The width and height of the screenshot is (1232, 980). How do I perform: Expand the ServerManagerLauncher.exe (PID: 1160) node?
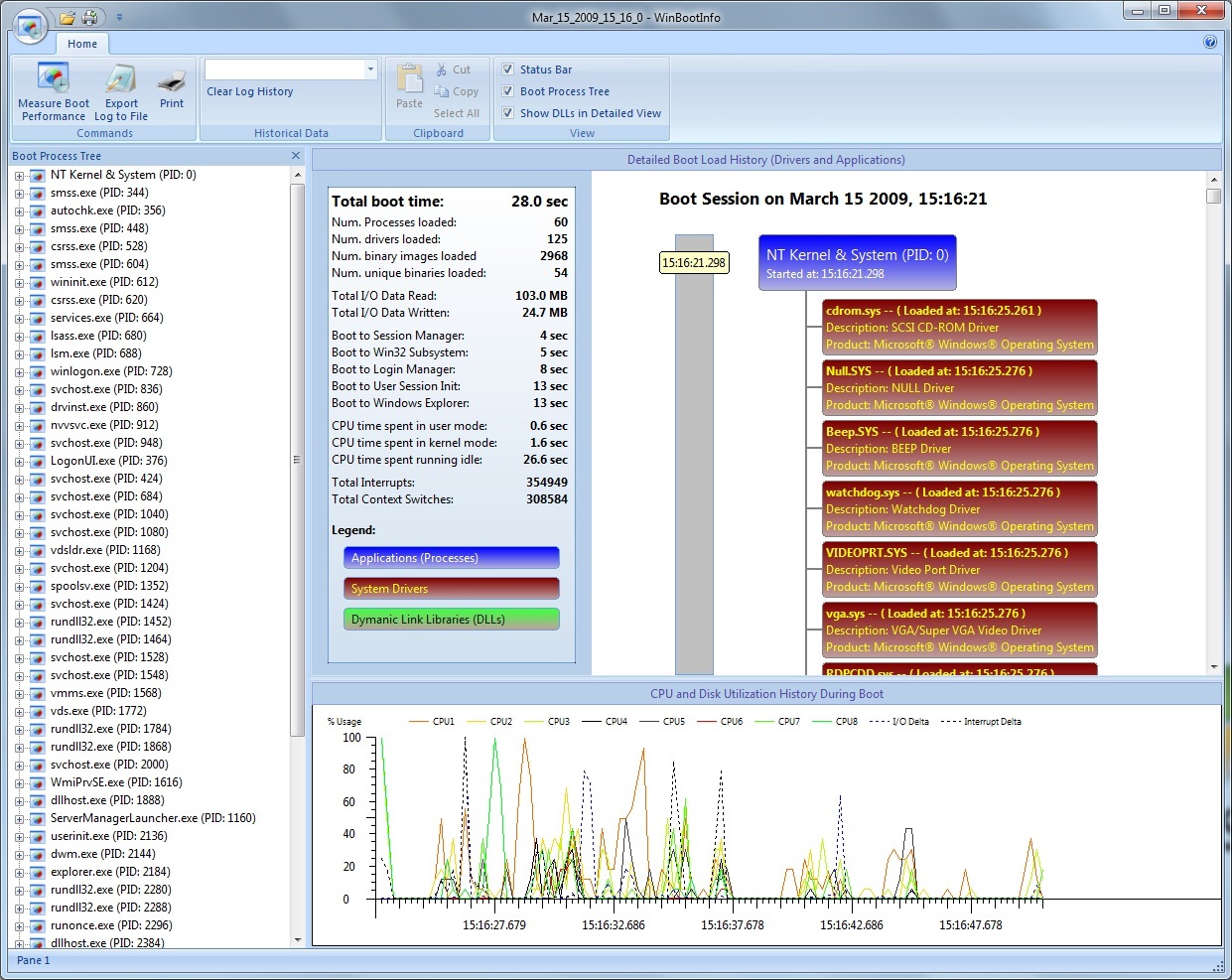[19, 819]
